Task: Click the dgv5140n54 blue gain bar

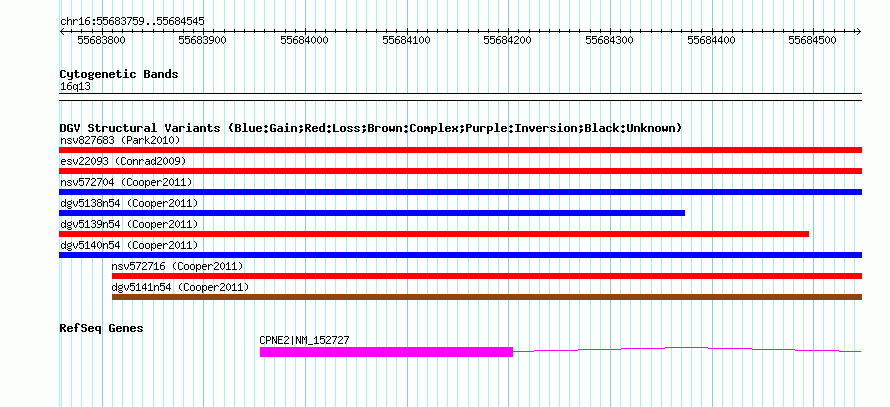Action: point(460,255)
